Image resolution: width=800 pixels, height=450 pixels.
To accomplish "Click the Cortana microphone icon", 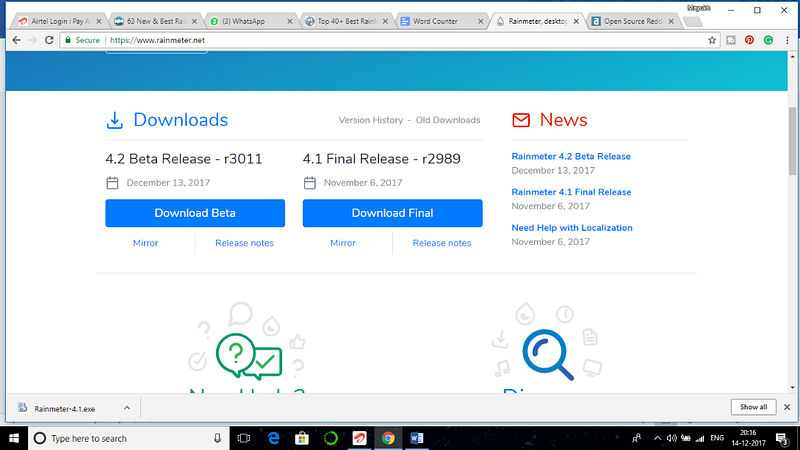I will (217, 438).
